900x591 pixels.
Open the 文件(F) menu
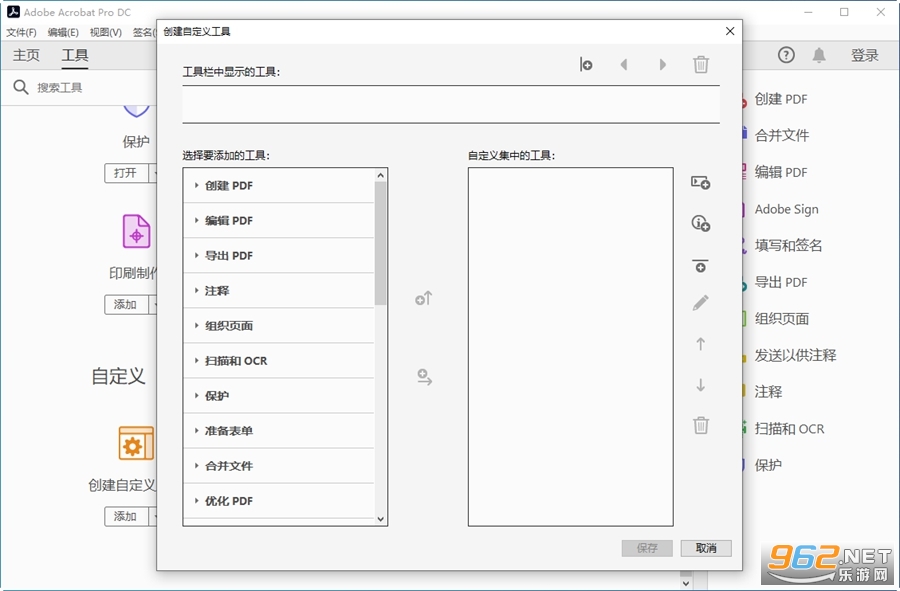coord(21,32)
